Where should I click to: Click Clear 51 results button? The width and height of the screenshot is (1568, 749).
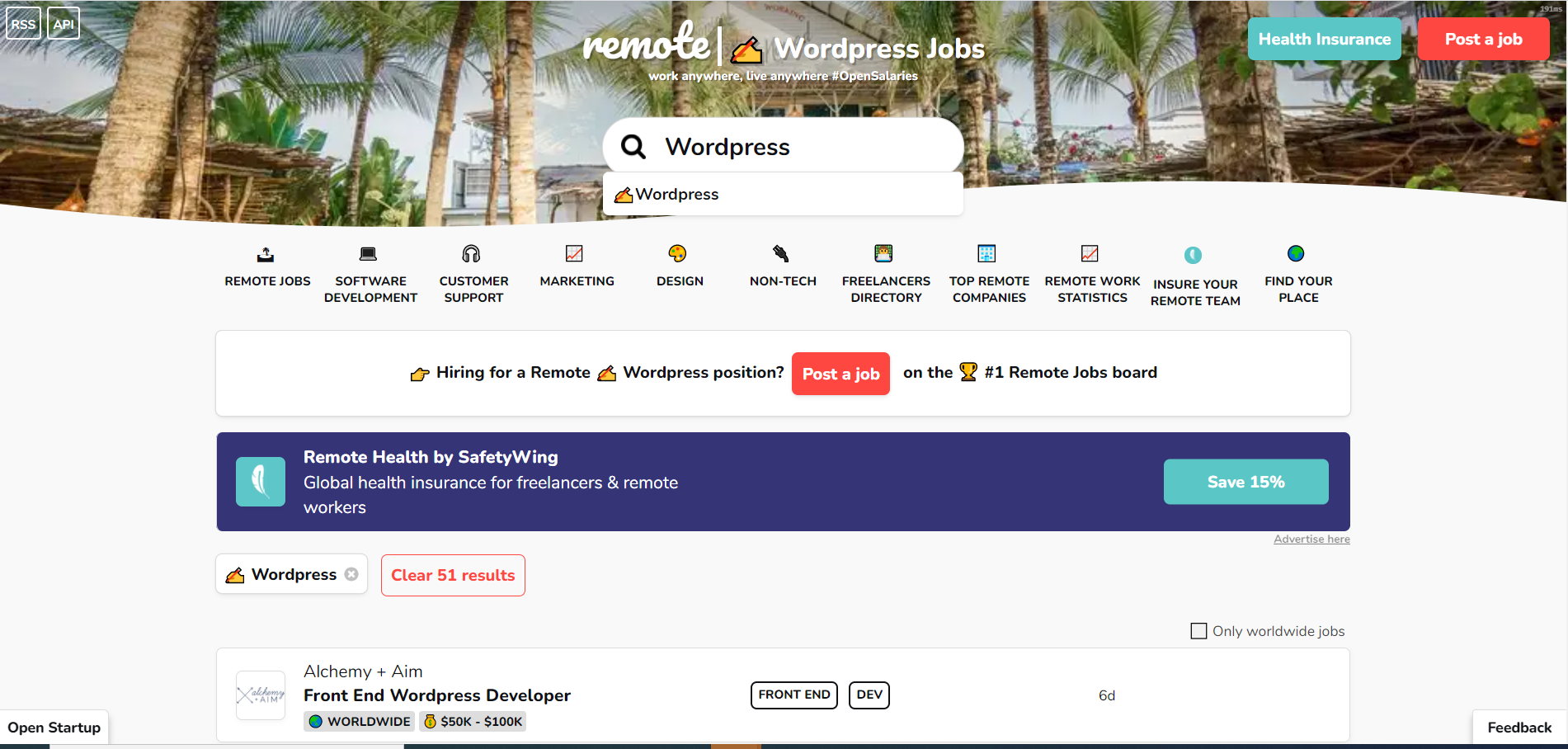(453, 575)
